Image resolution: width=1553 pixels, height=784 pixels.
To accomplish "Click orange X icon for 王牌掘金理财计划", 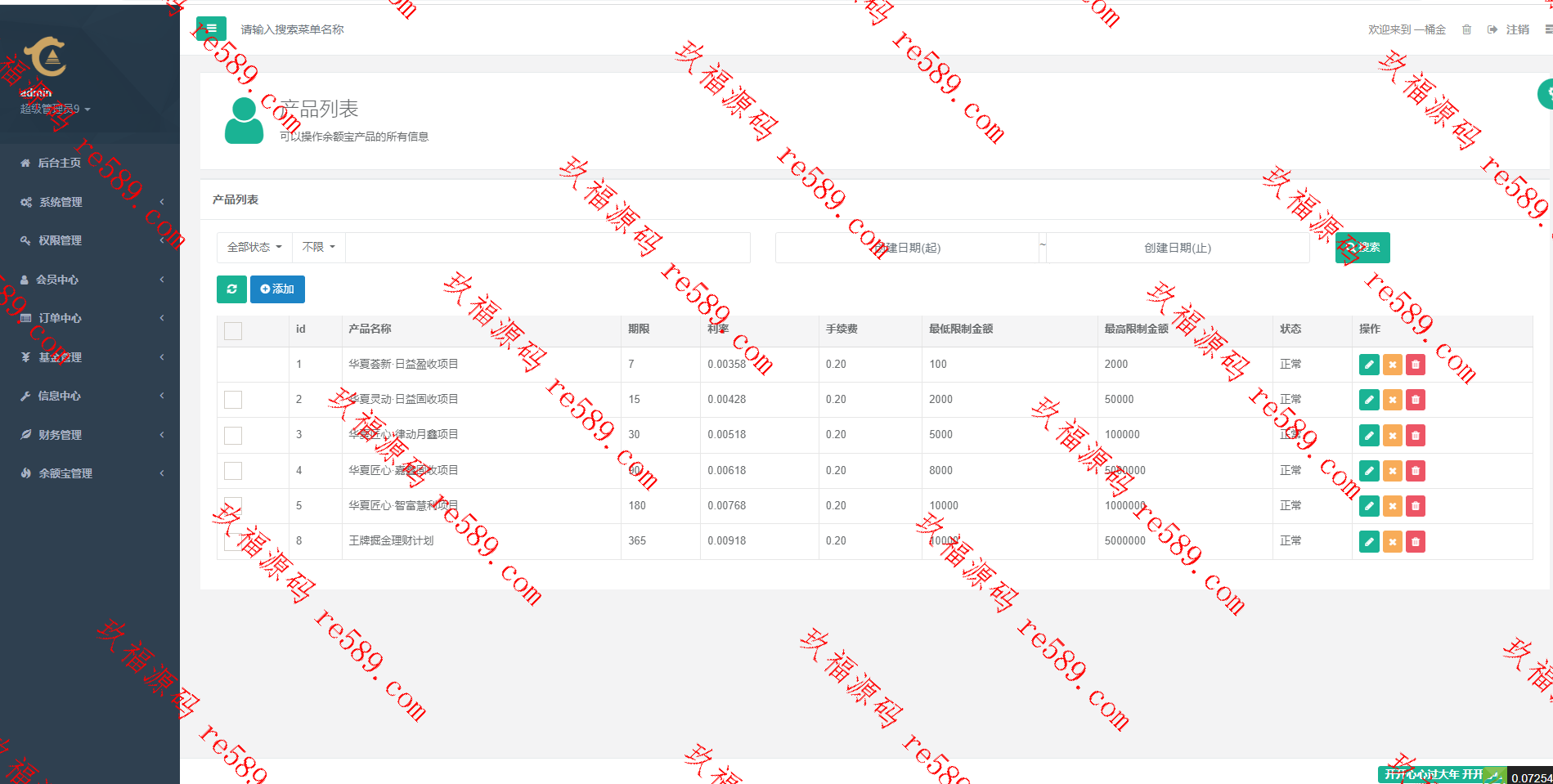I will pyautogui.click(x=1393, y=541).
